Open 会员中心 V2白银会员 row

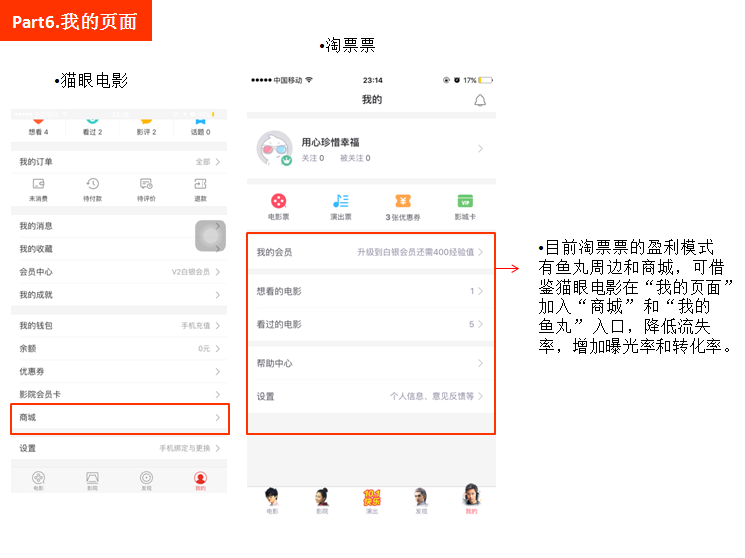tap(119, 272)
